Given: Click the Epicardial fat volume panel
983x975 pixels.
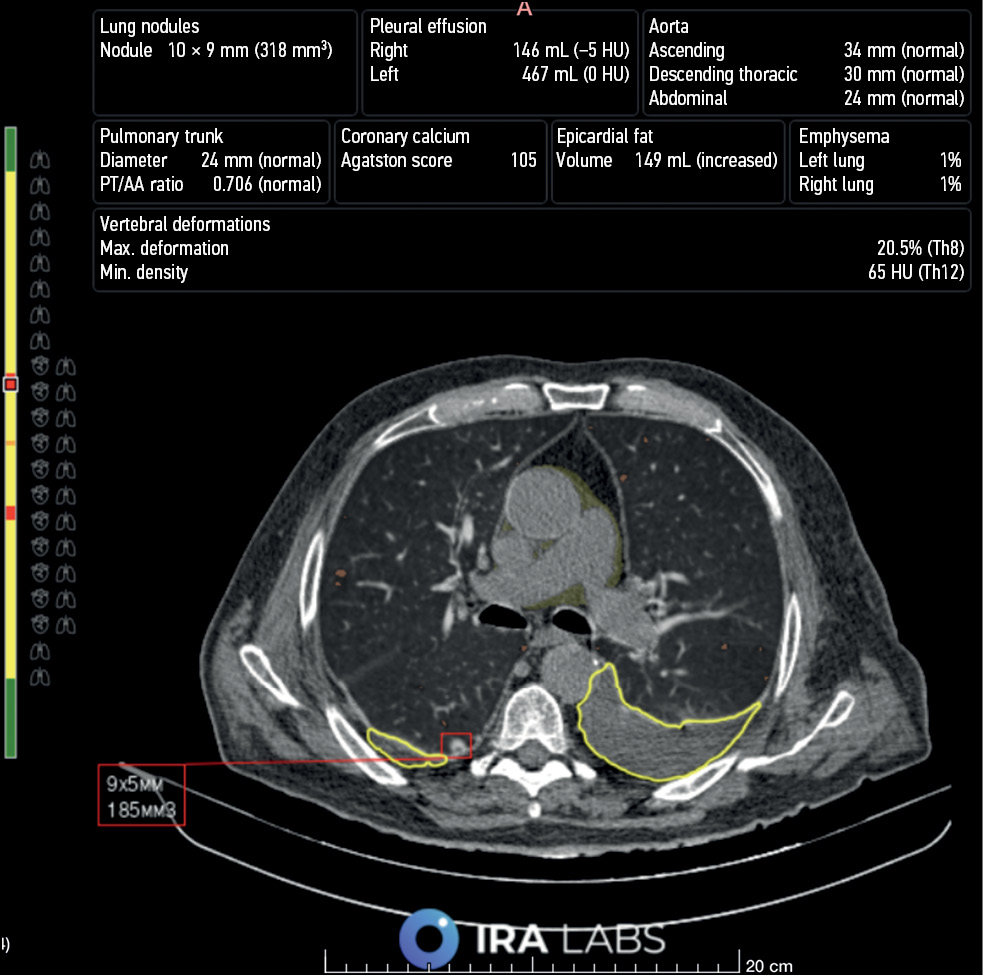Looking at the screenshot, I should [x=667, y=161].
